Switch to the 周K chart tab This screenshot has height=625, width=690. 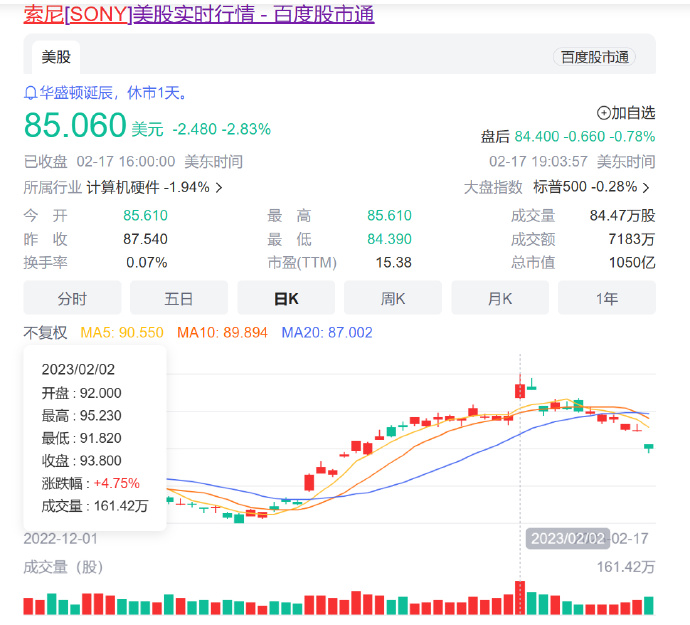pyautogui.click(x=393, y=298)
